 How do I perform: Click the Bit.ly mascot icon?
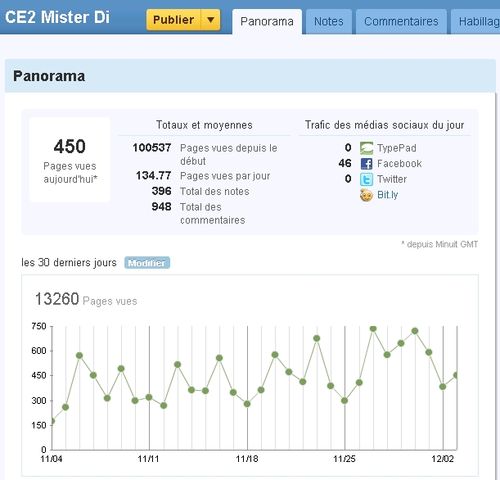point(366,195)
